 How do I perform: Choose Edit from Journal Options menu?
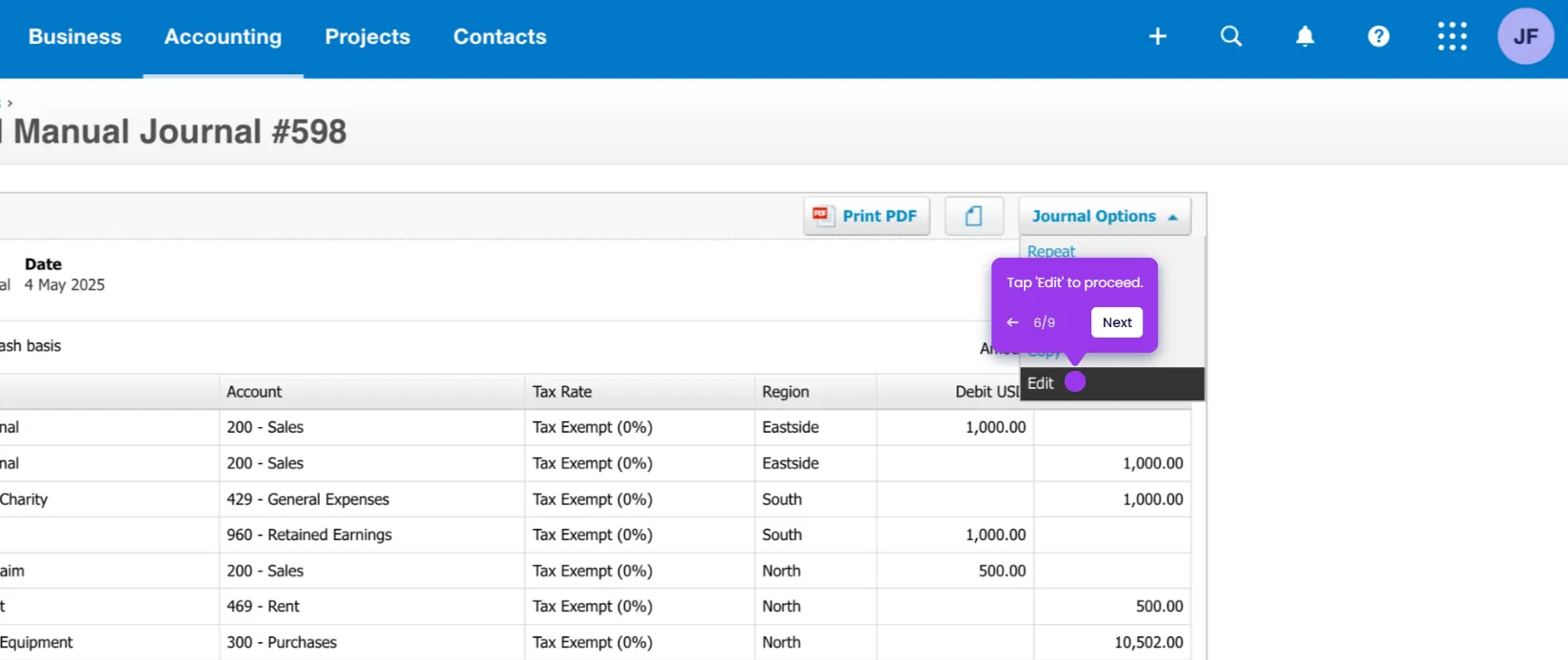pos(1111,383)
